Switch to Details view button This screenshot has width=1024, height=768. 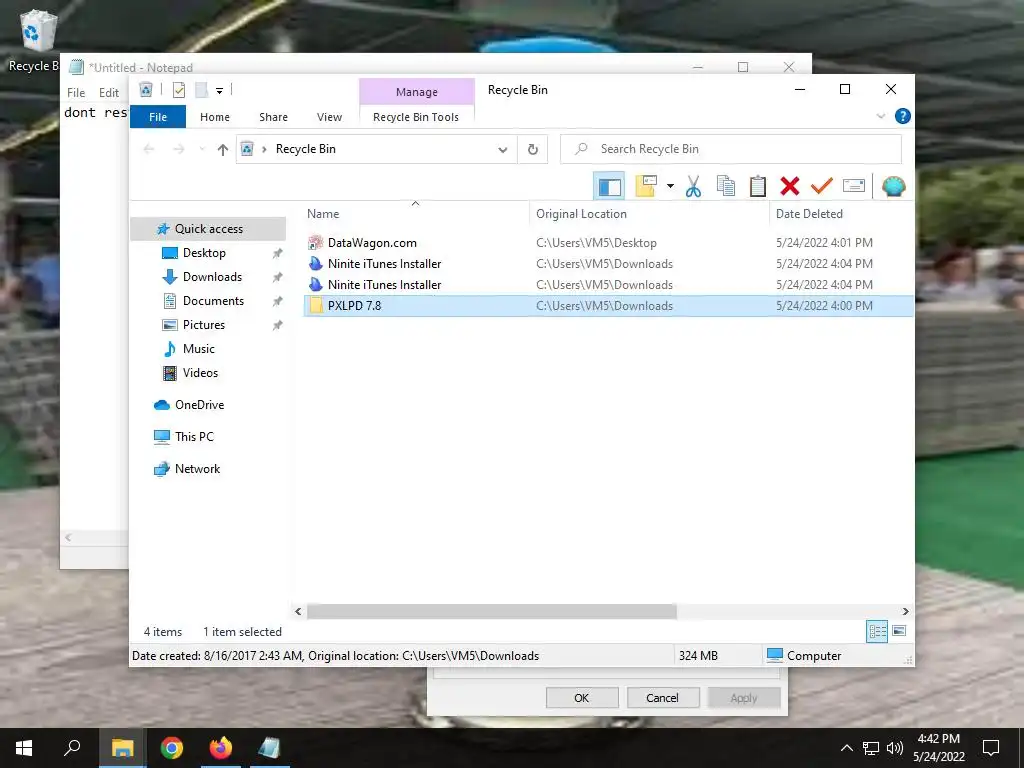tap(877, 632)
